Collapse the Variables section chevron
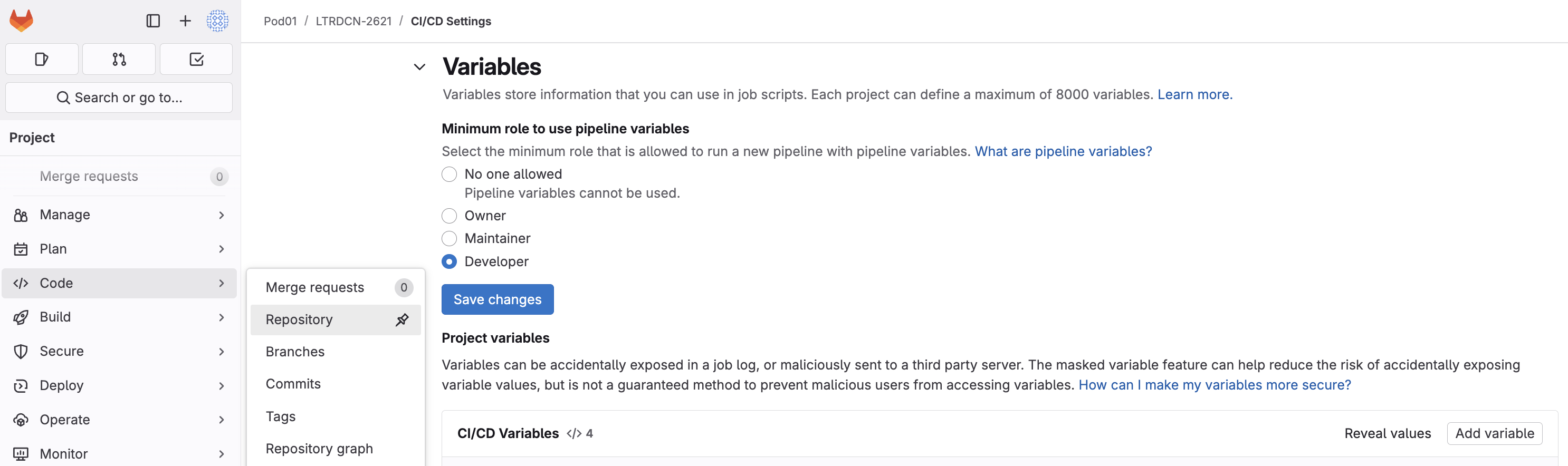Viewport: 1568px width, 466px height. click(x=419, y=67)
